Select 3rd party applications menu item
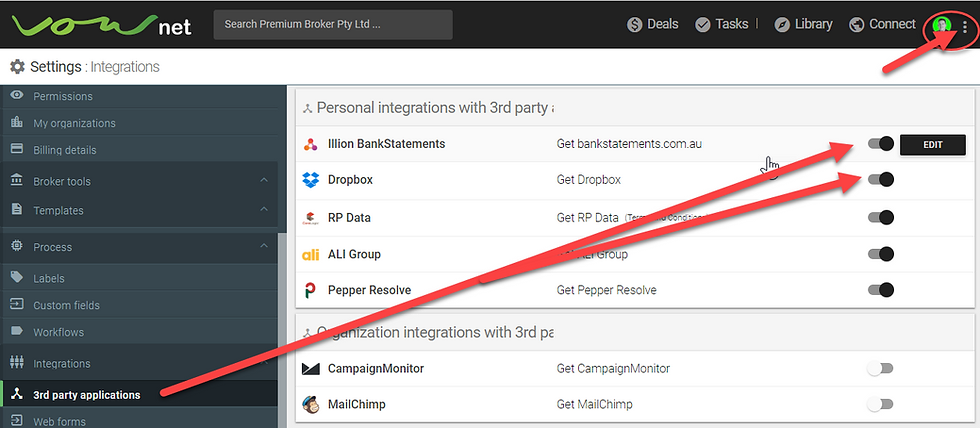 [x=139, y=394]
